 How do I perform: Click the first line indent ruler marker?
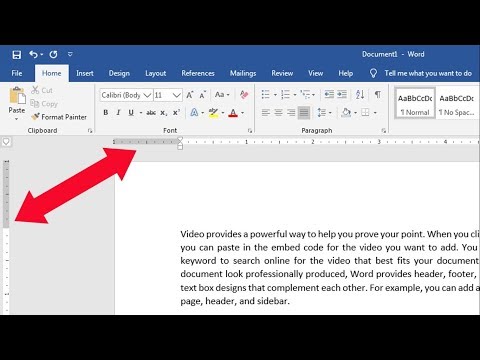pos(180,139)
